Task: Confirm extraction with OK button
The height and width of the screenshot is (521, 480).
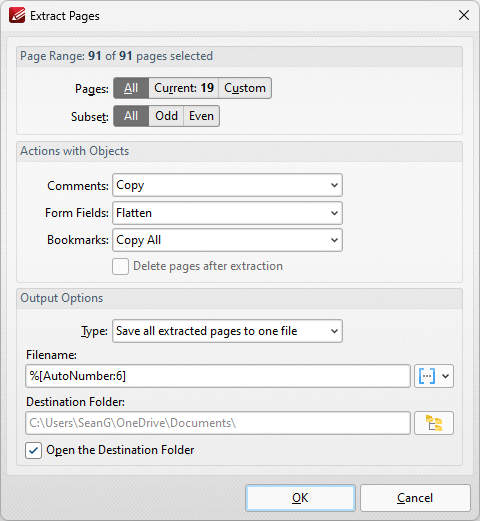Action: tap(300, 498)
